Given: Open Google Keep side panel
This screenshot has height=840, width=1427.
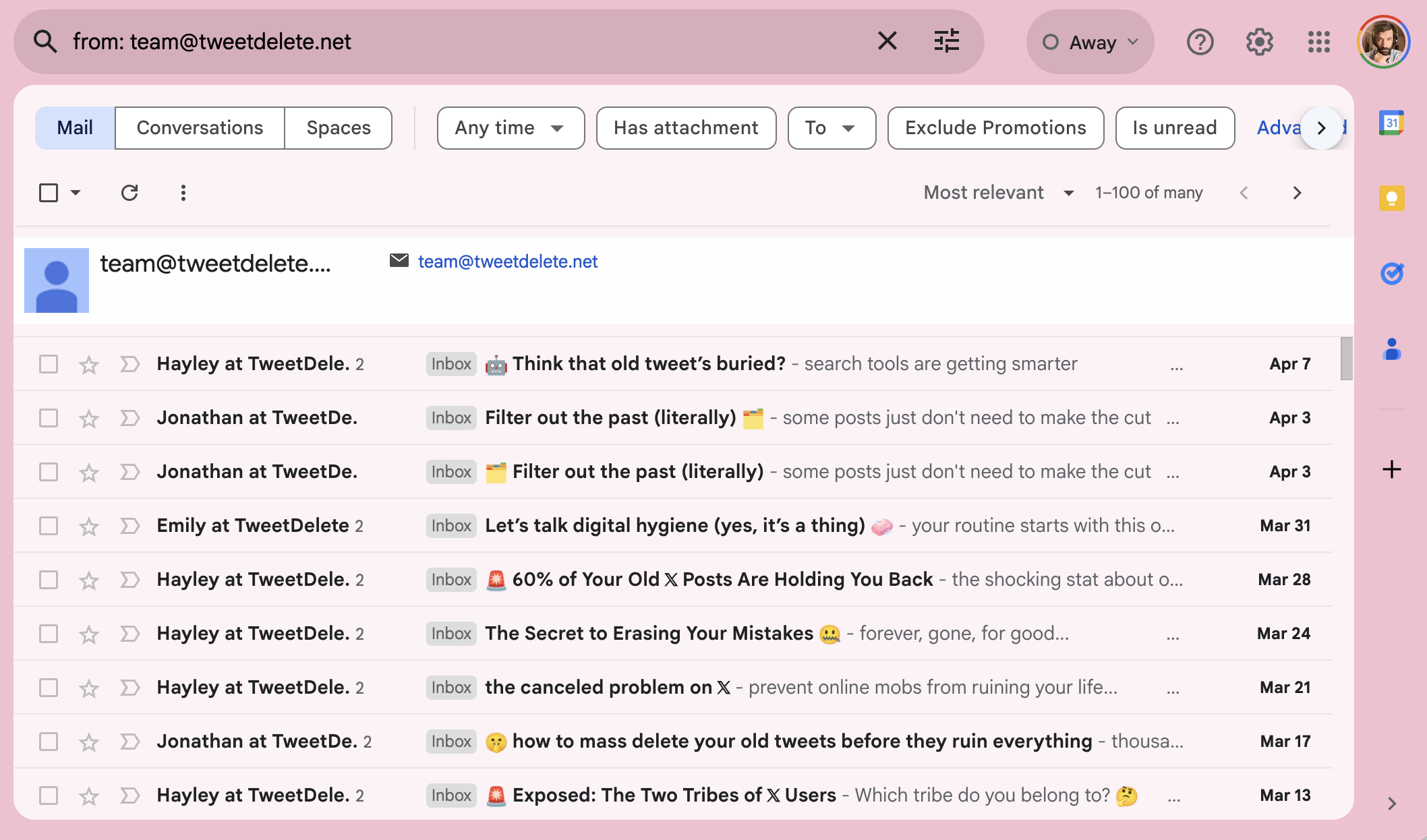Looking at the screenshot, I should (x=1391, y=198).
